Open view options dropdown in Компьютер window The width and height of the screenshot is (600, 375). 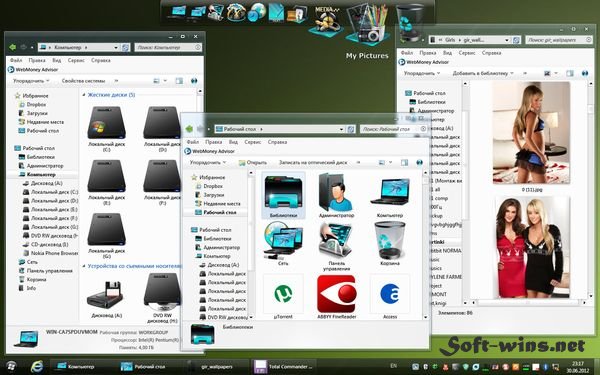(165, 81)
